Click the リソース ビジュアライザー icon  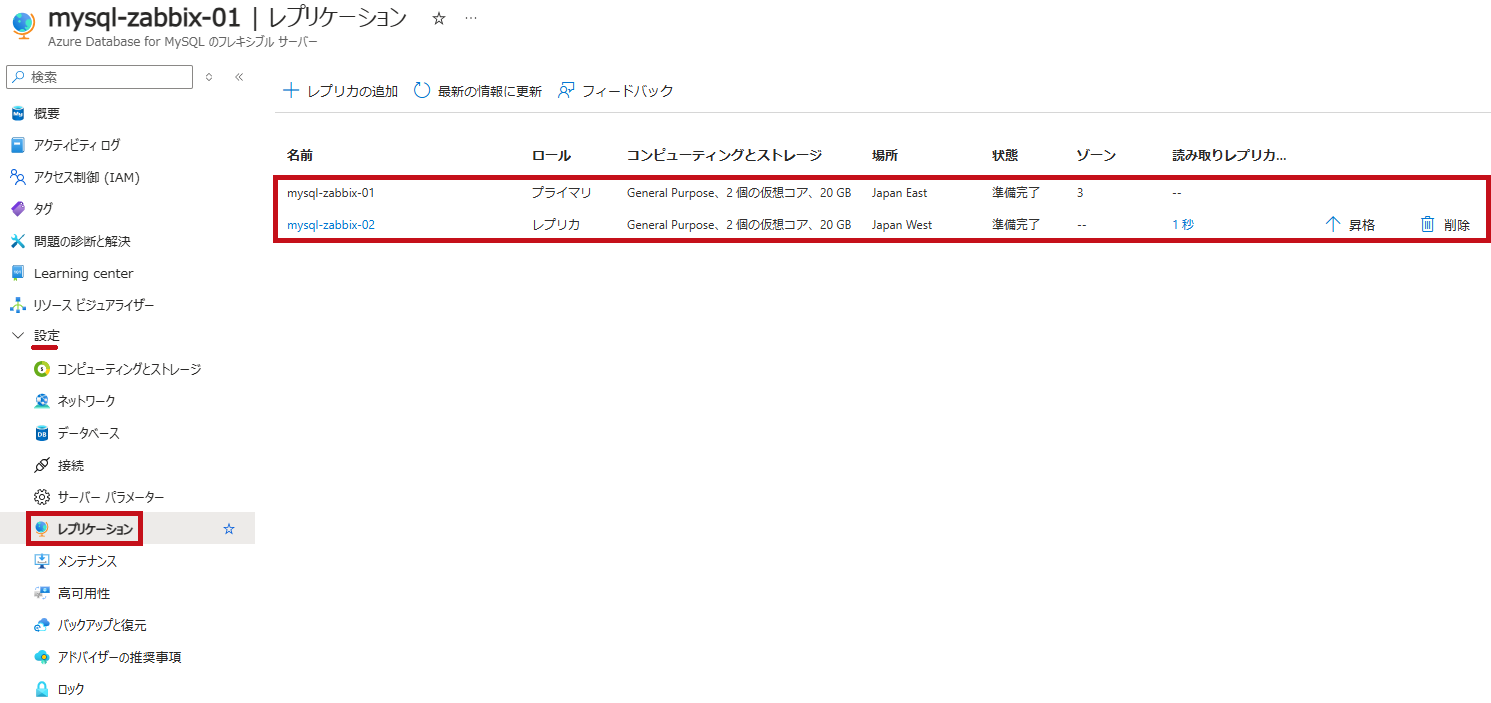point(17,305)
